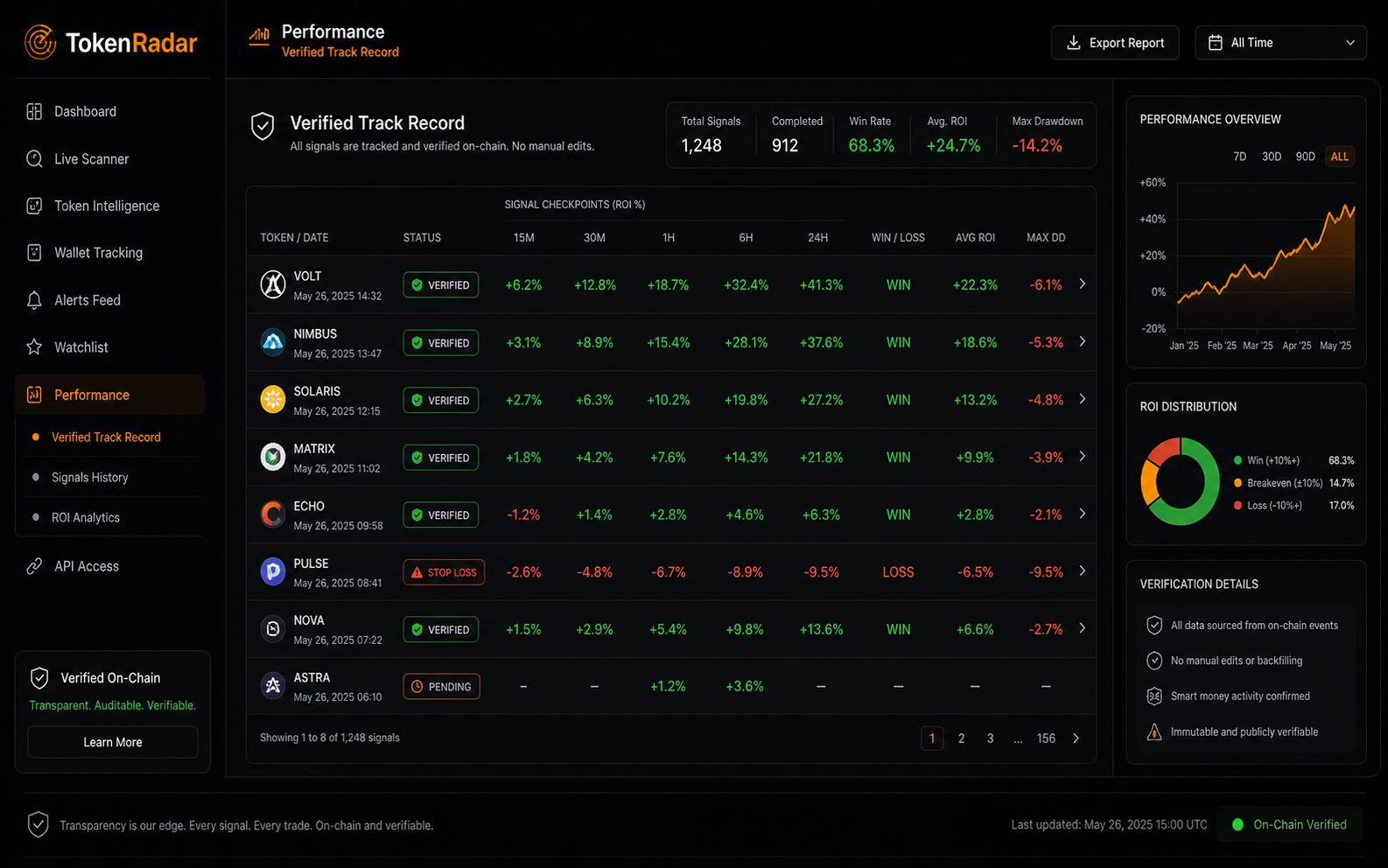
Task: Collapse the Performance sidebar section
Action: tap(110, 395)
